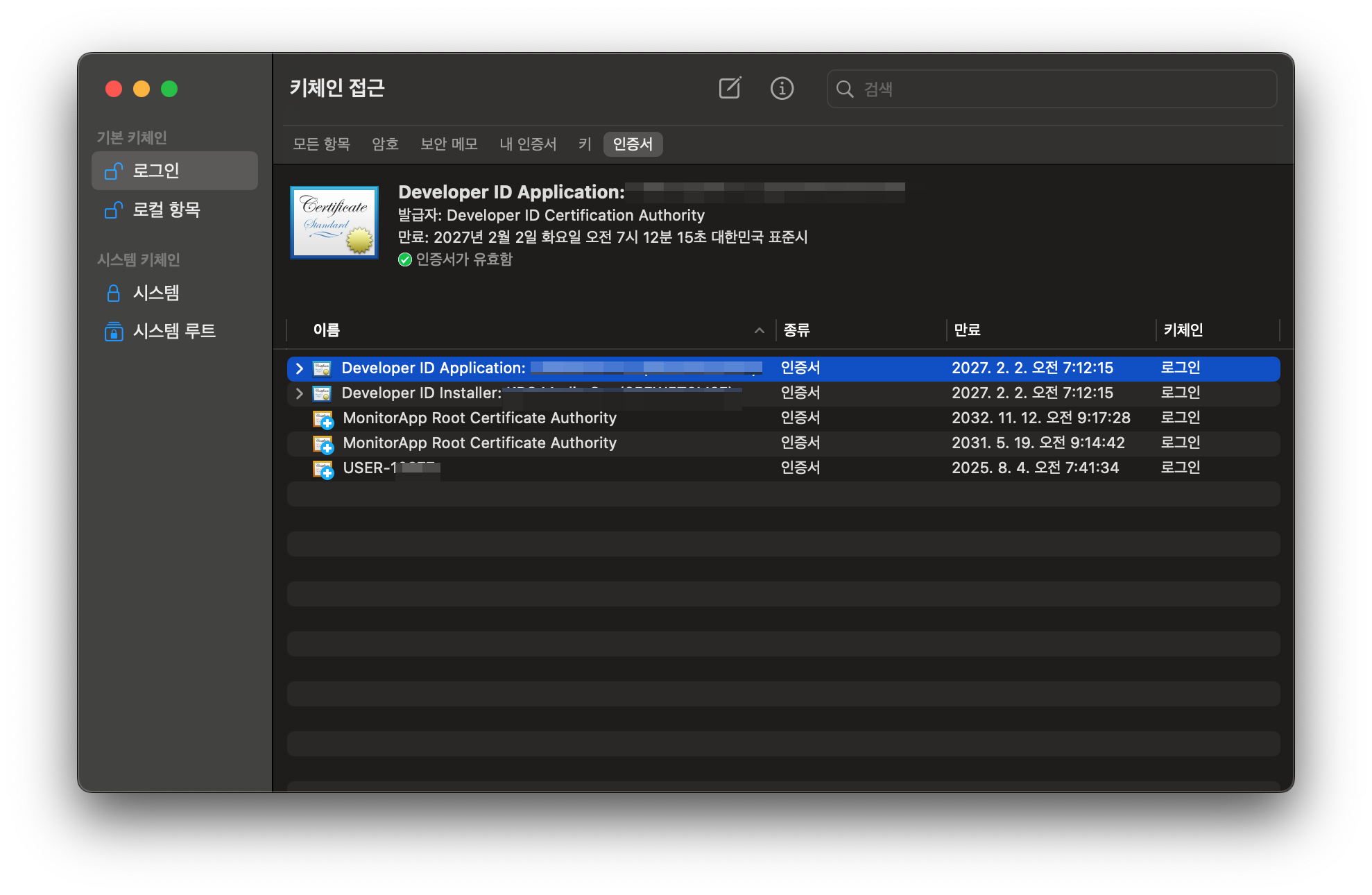Sort by 만료 column header

(968, 330)
